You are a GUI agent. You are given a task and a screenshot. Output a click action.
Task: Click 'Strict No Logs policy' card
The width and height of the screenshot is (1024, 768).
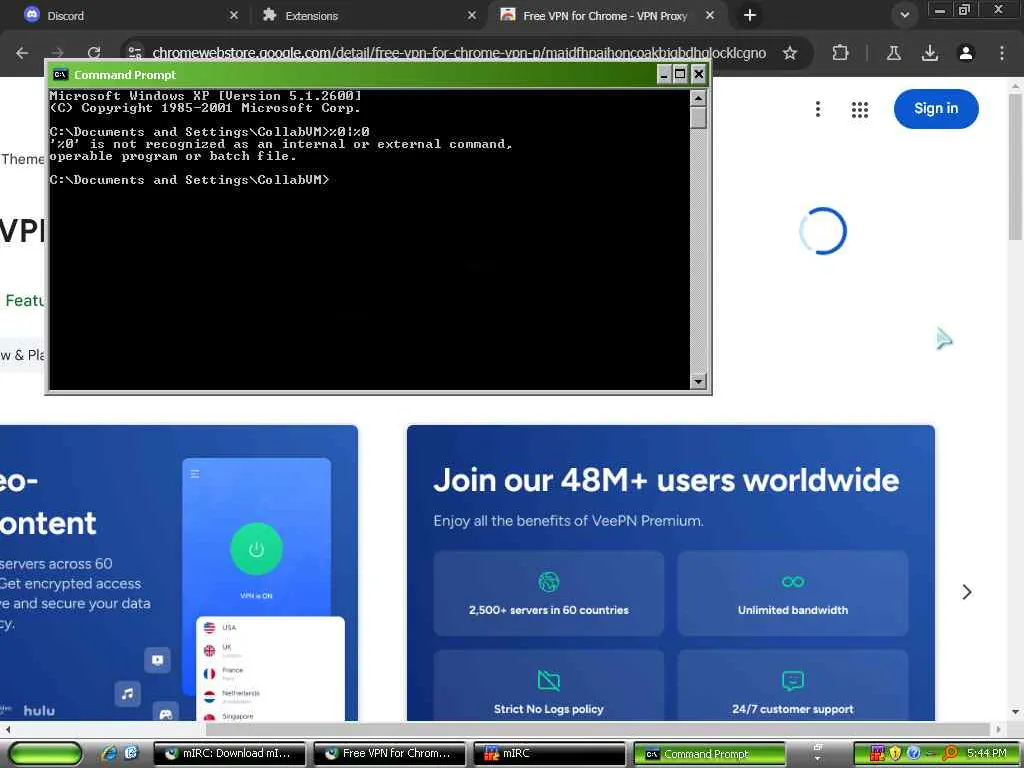point(549,686)
